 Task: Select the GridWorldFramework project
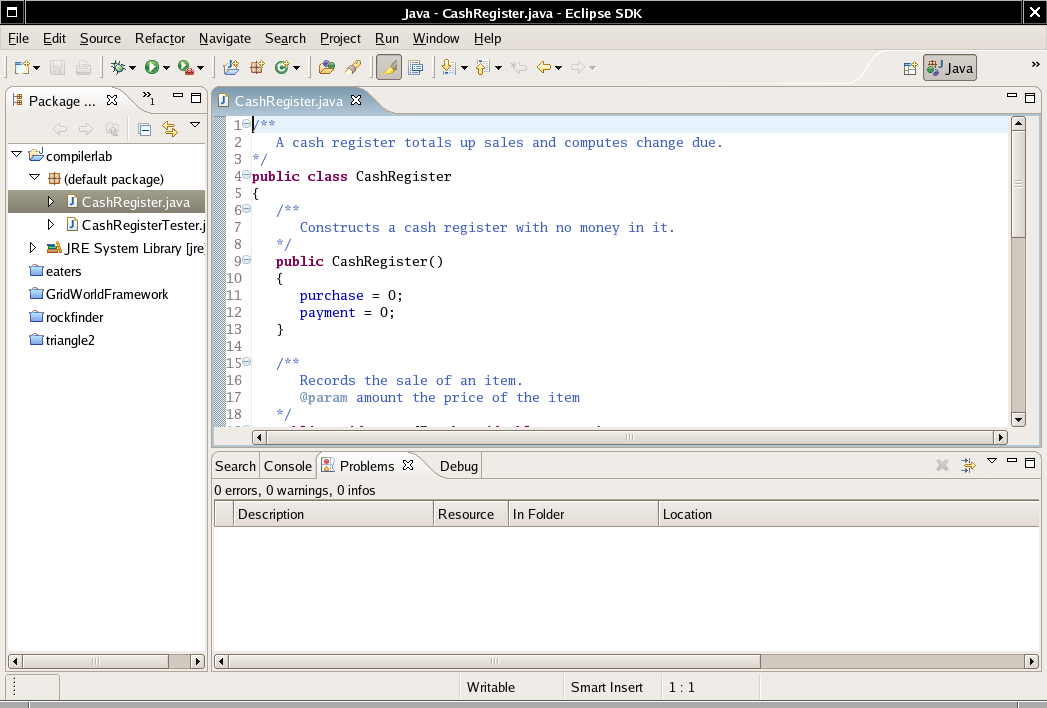click(106, 294)
